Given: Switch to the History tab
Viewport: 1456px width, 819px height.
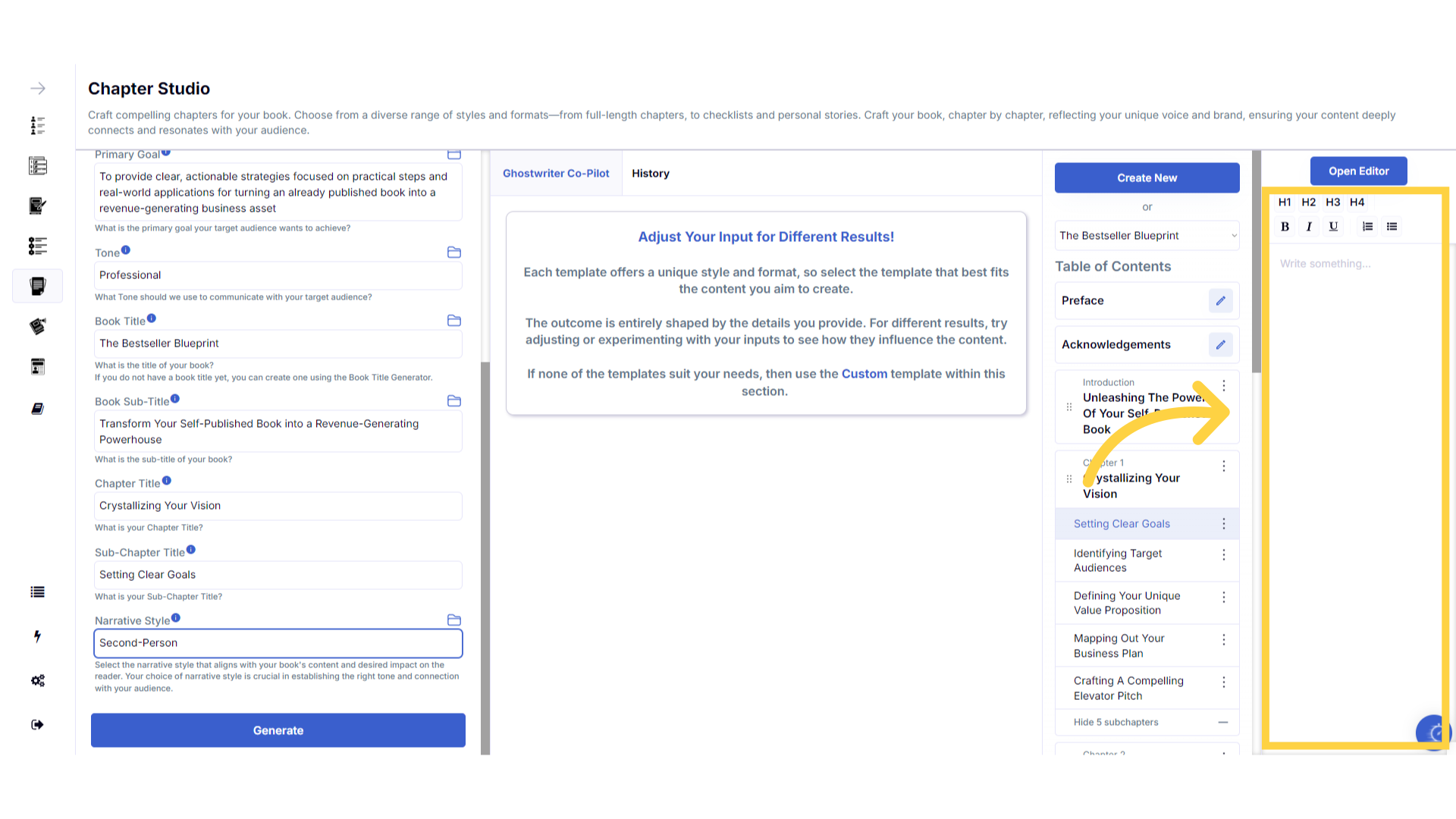Looking at the screenshot, I should tap(650, 173).
